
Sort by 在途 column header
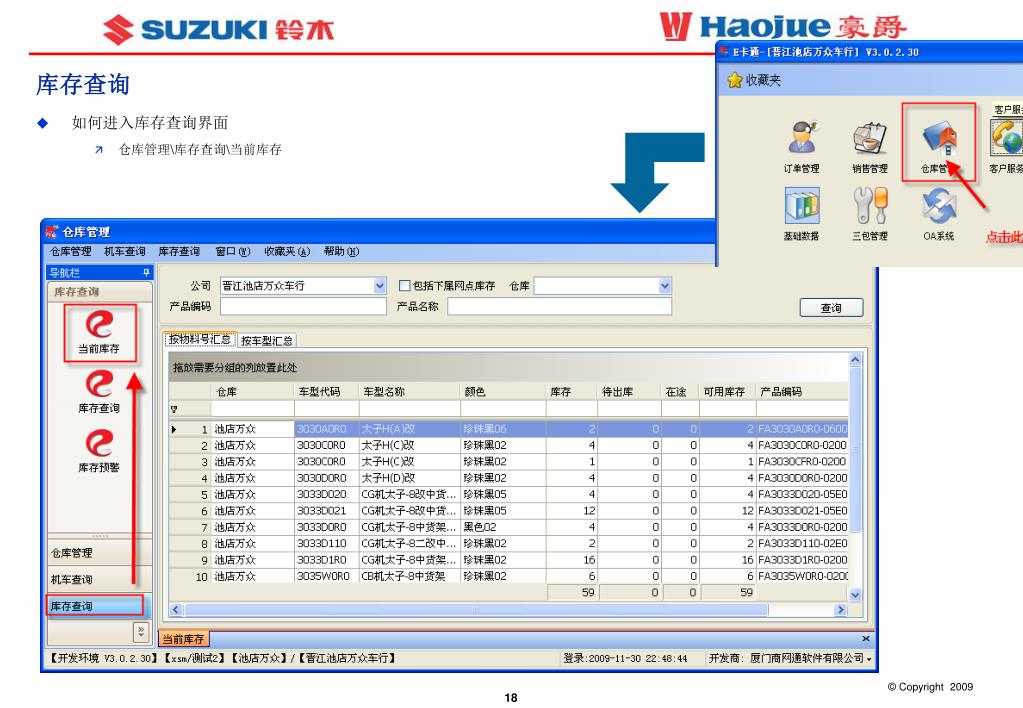(x=680, y=392)
